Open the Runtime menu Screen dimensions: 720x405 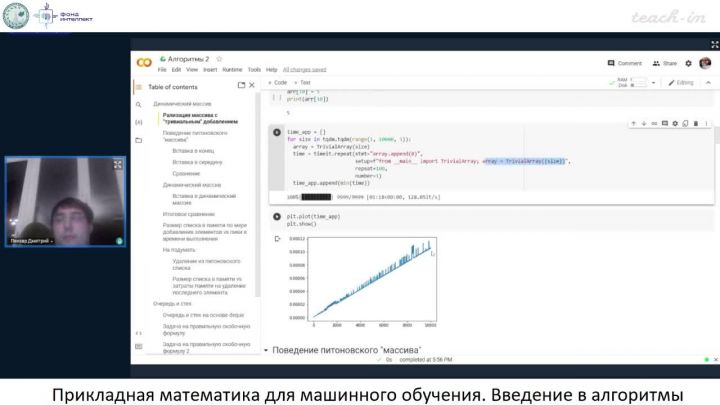tap(232, 70)
